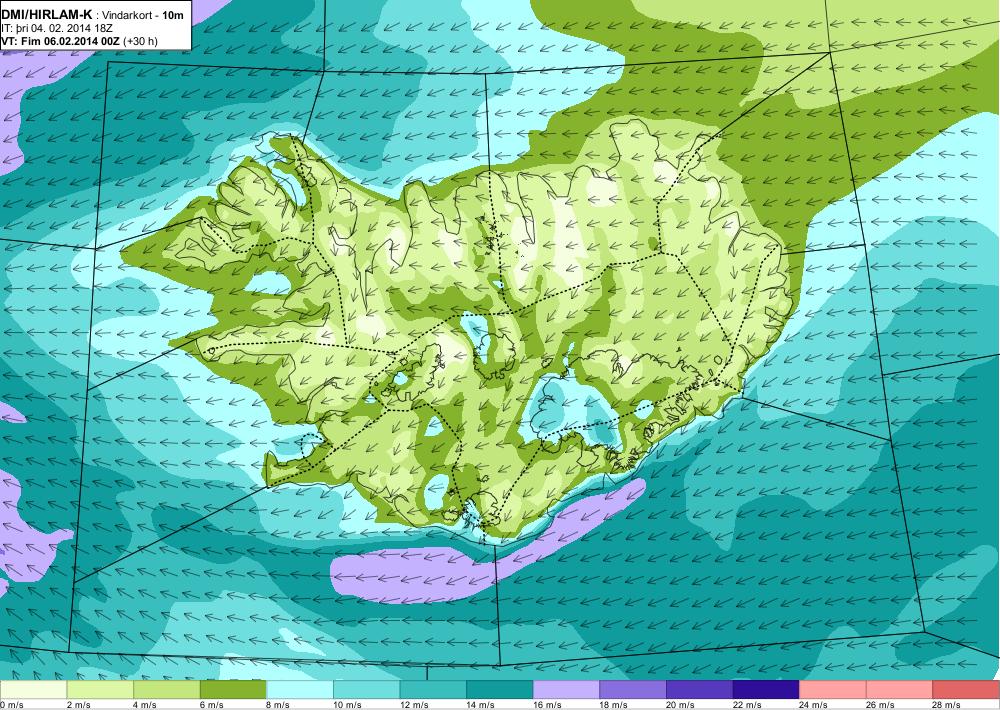Viewport: 1000px width, 710px height.
Task: Select the 'VT: Fim 06.02.2014 00Z' line
Action: point(62,41)
